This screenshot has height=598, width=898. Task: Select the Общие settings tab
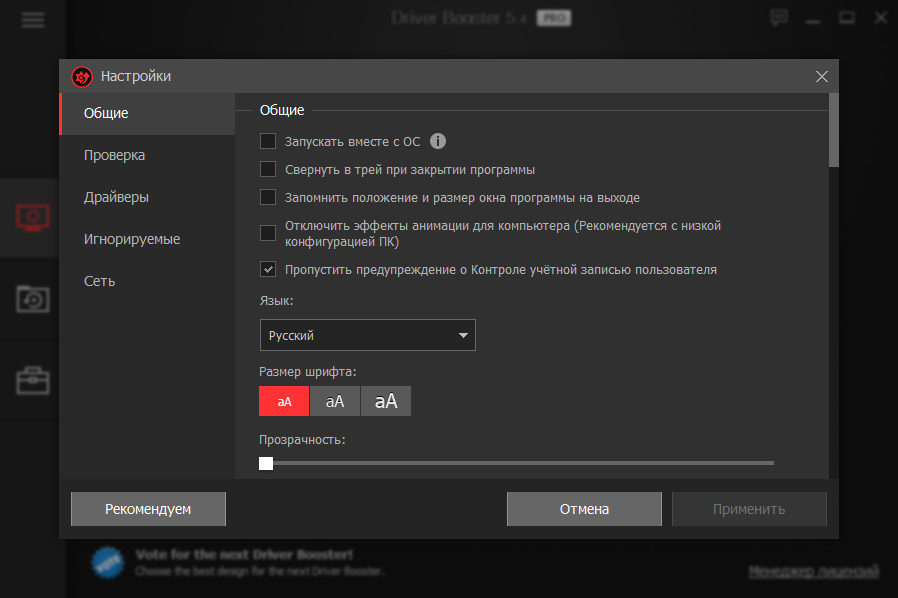click(147, 113)
